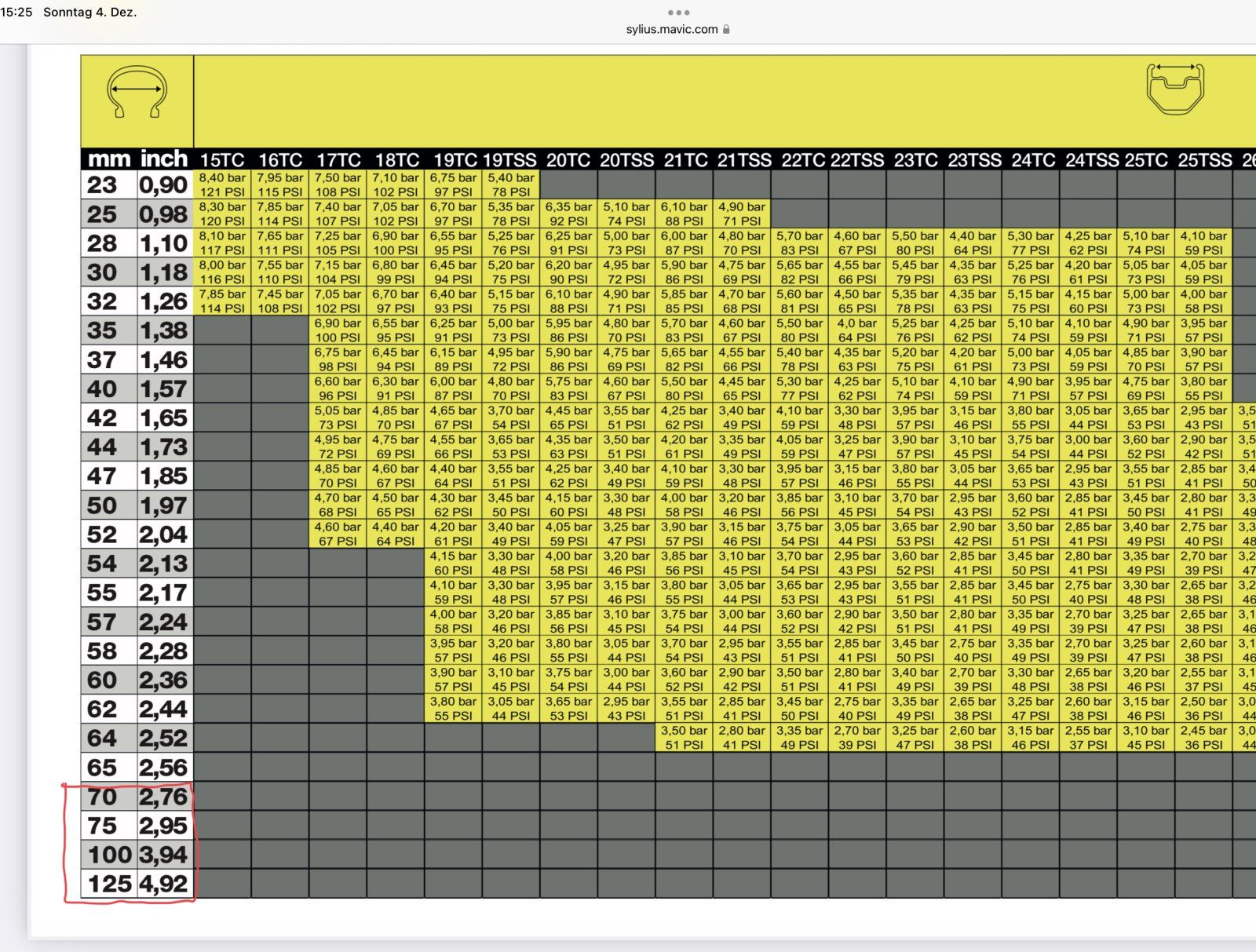Select the 7,95 bar 115 PSI cell
Screen dimensions: 1256x952
(x=280, y=184)
